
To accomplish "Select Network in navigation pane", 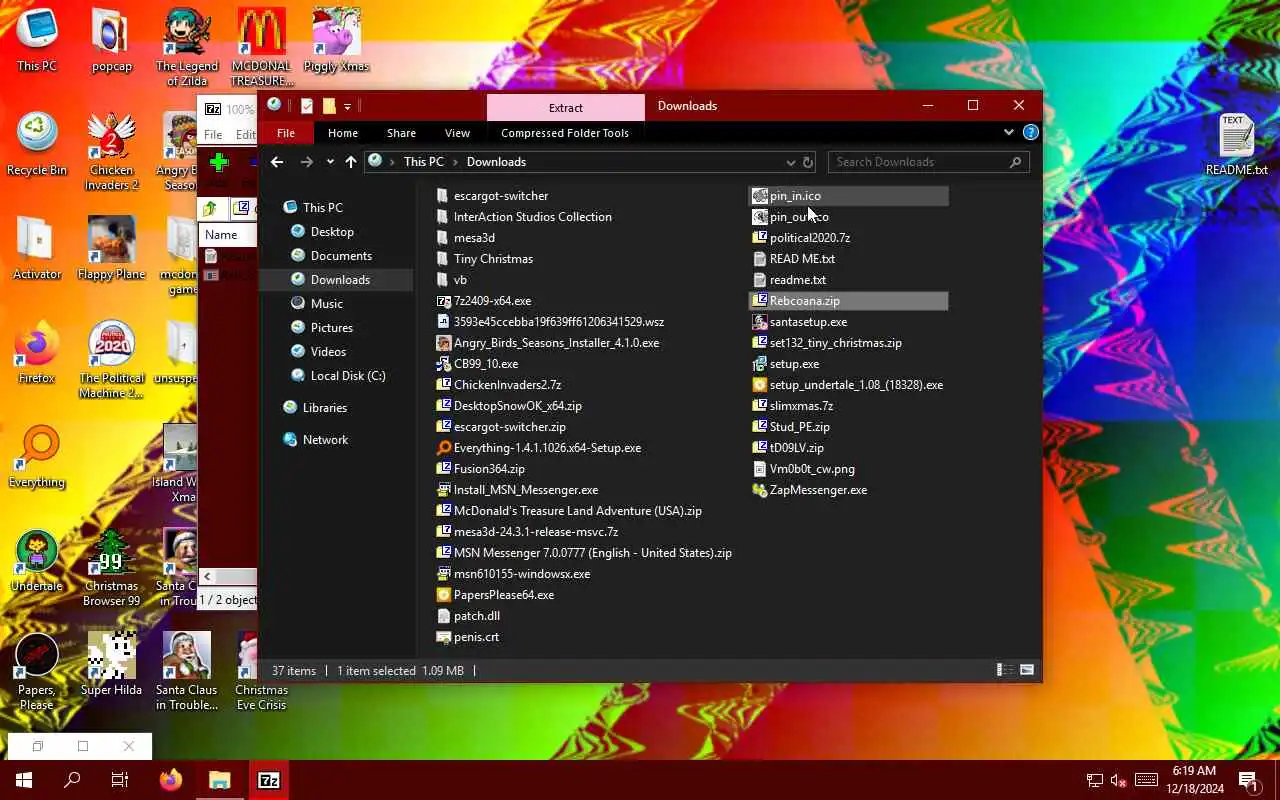I will coord(325,439).
